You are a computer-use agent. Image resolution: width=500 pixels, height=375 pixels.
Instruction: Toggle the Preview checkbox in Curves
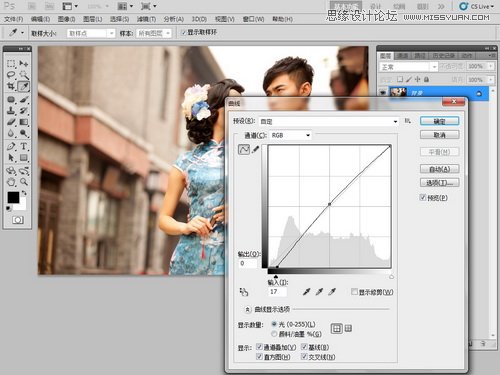click(423, 197)
